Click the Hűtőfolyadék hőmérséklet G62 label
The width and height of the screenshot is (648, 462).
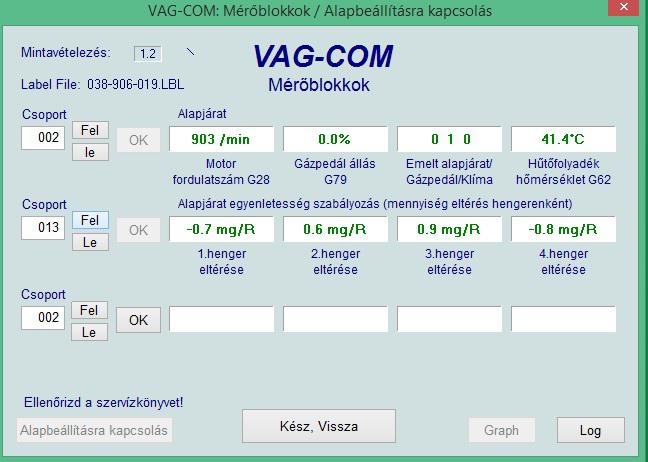pyautogui.click(x=563, y=171)
